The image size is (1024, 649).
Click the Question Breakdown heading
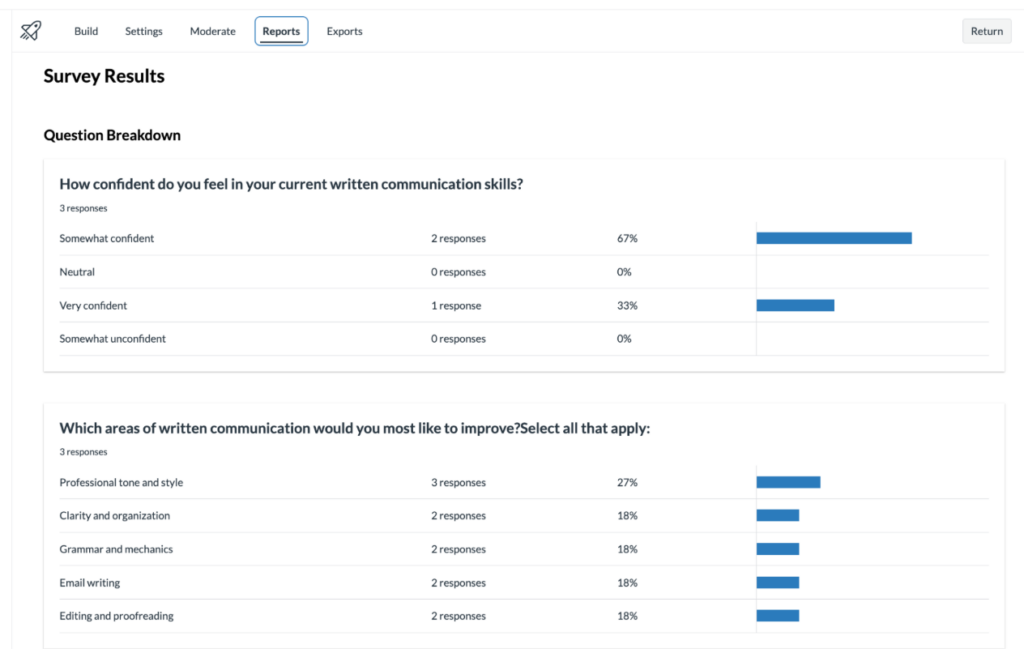(x=112, y=135)
